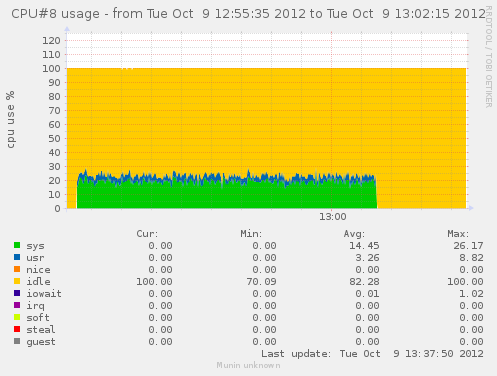Viewport: 497px width, 376px height.
Task: Click the Avg: column header
Action: click(x=354, y=234)
